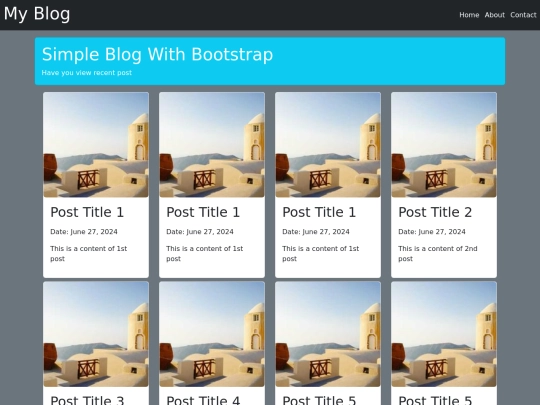The image size is (540, 405).
Task: Go to the Home nav link
Action: [x=469, y=15]
